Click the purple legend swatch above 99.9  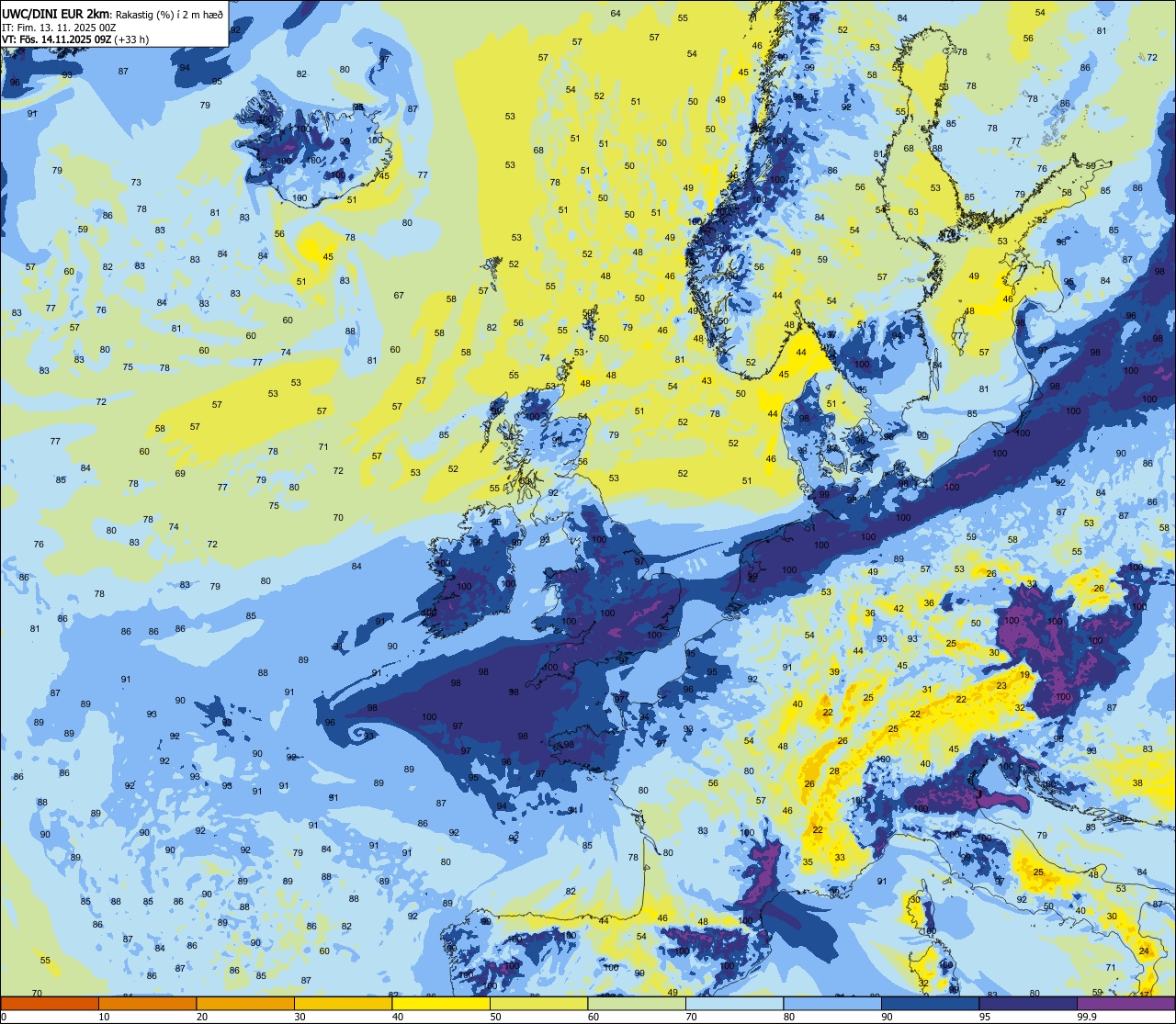1125,1004
